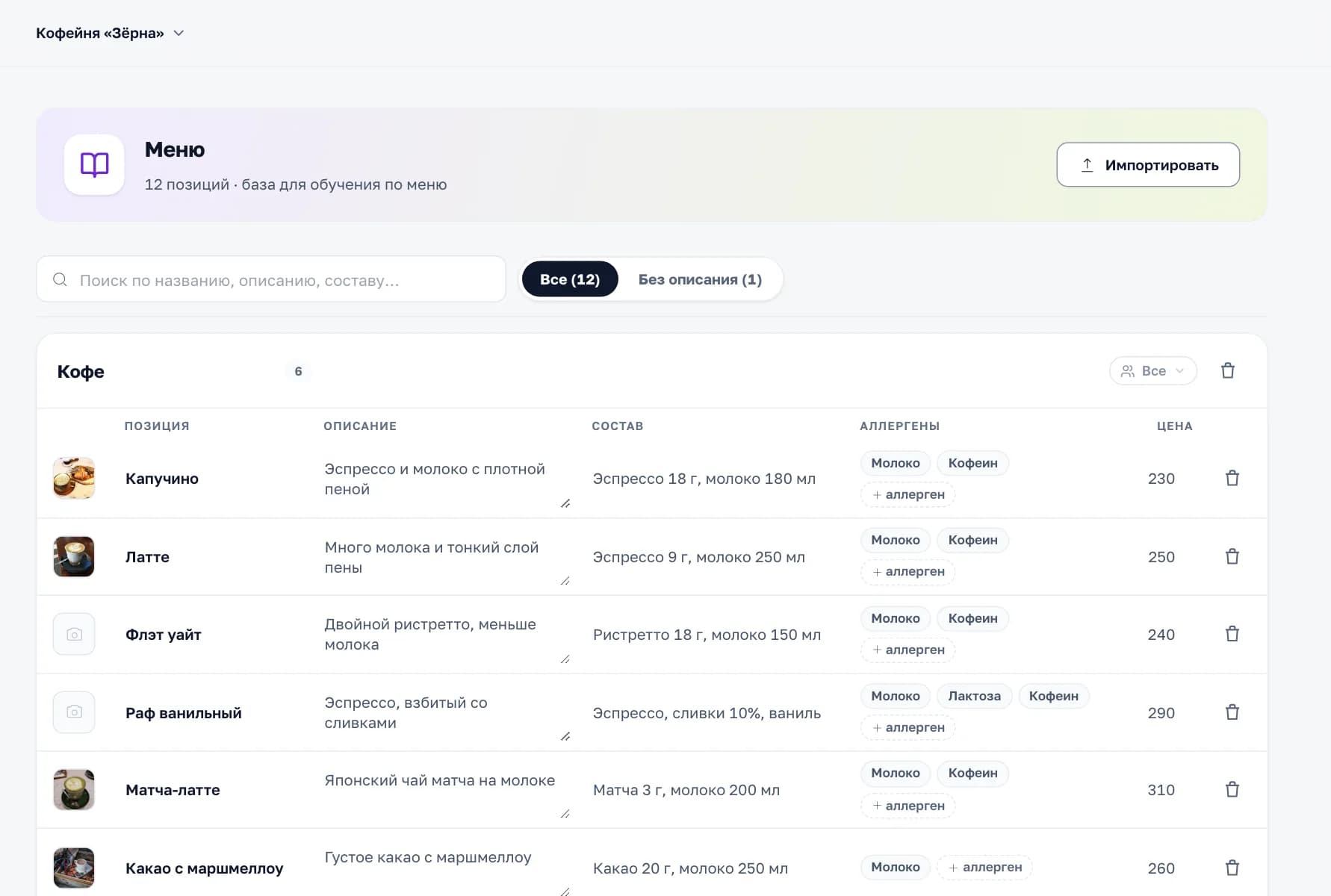Delete the Какао с маршмеллоу row
The height and width of the screenshot is (896, 1331).
pyautogui.click(x=1232, y=868)
